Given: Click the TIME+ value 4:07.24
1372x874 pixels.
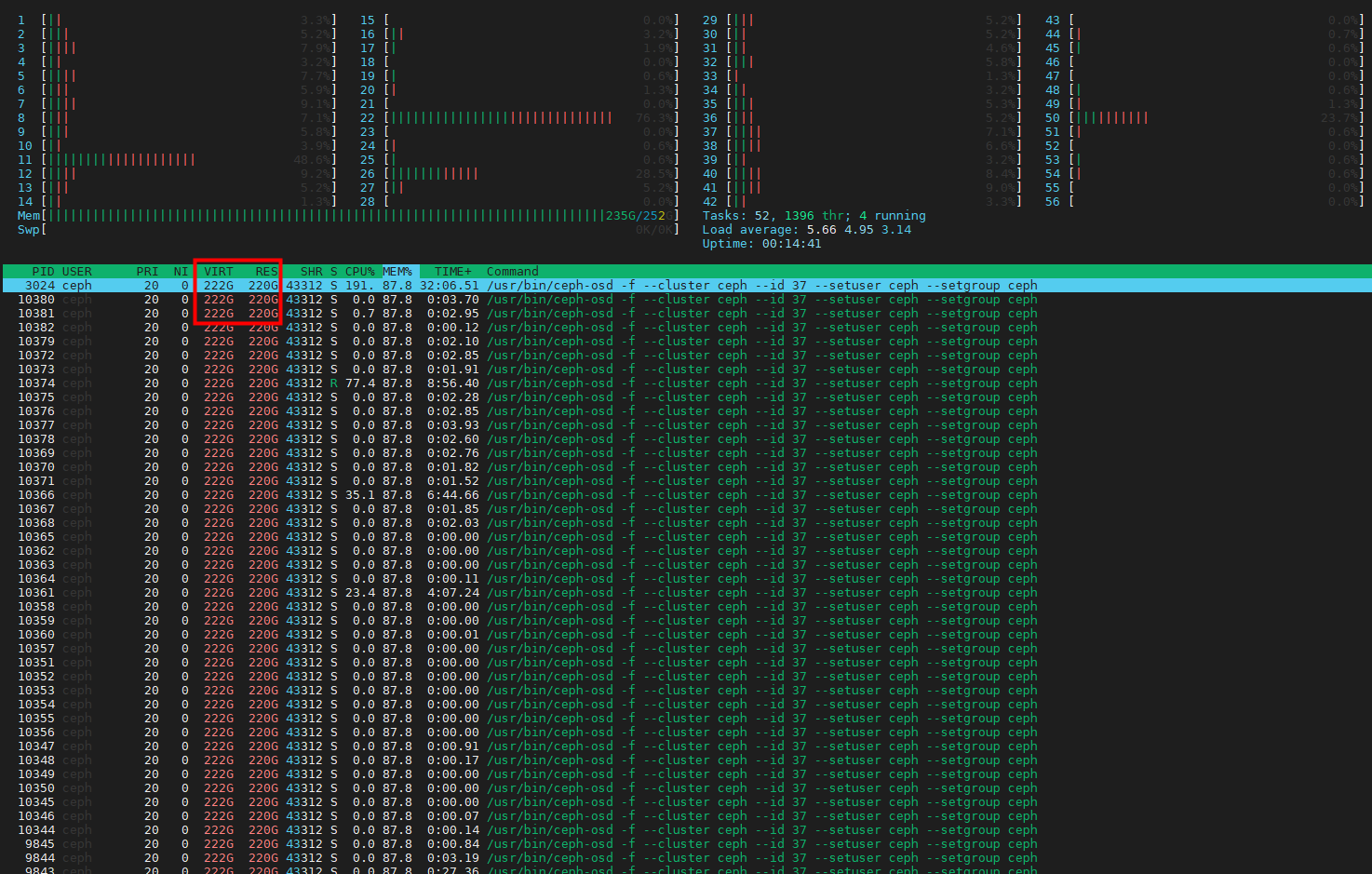Looking at the screenshot, I should pos(453,593).
